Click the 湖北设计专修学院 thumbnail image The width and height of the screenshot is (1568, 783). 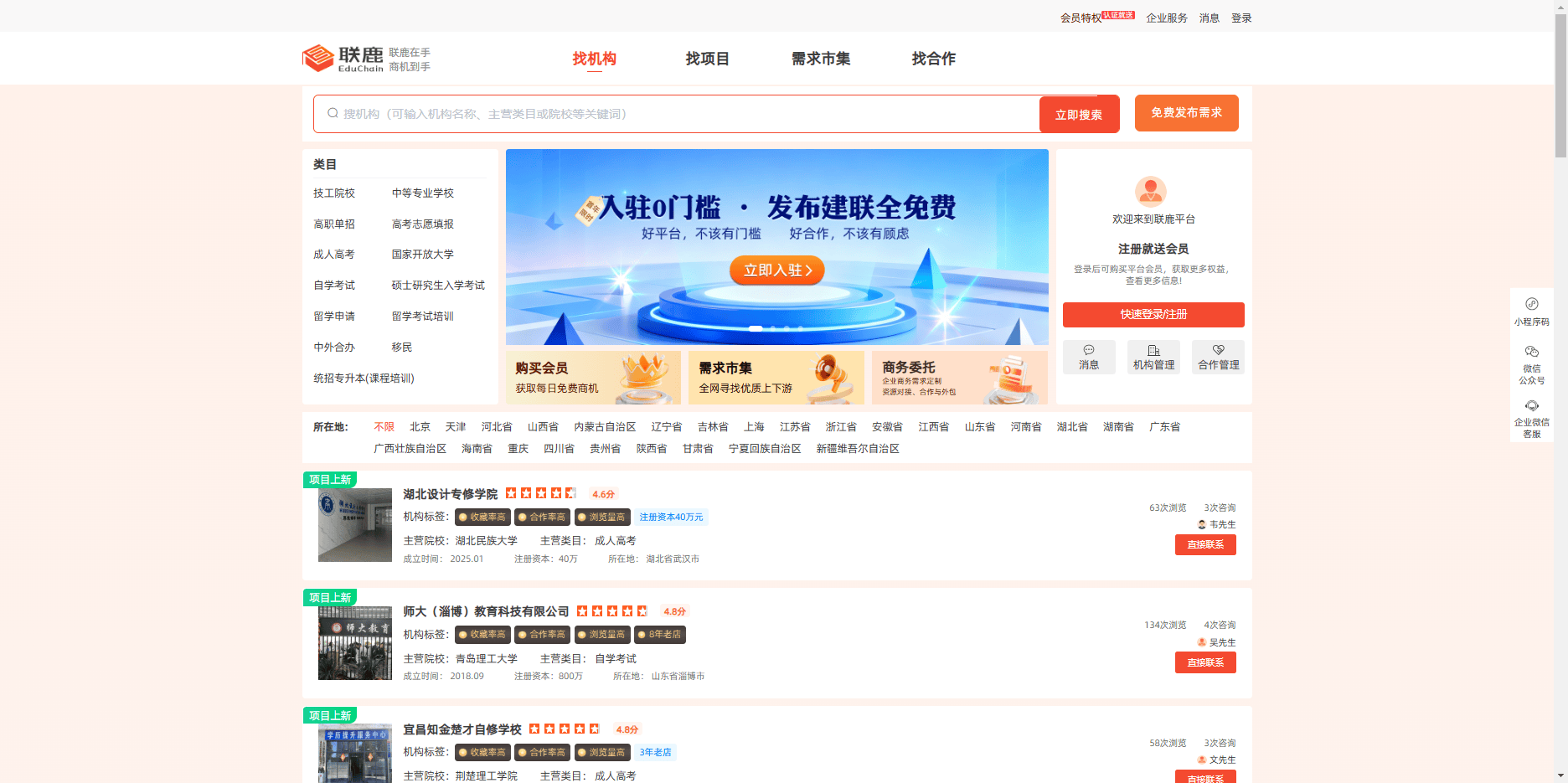355,525
